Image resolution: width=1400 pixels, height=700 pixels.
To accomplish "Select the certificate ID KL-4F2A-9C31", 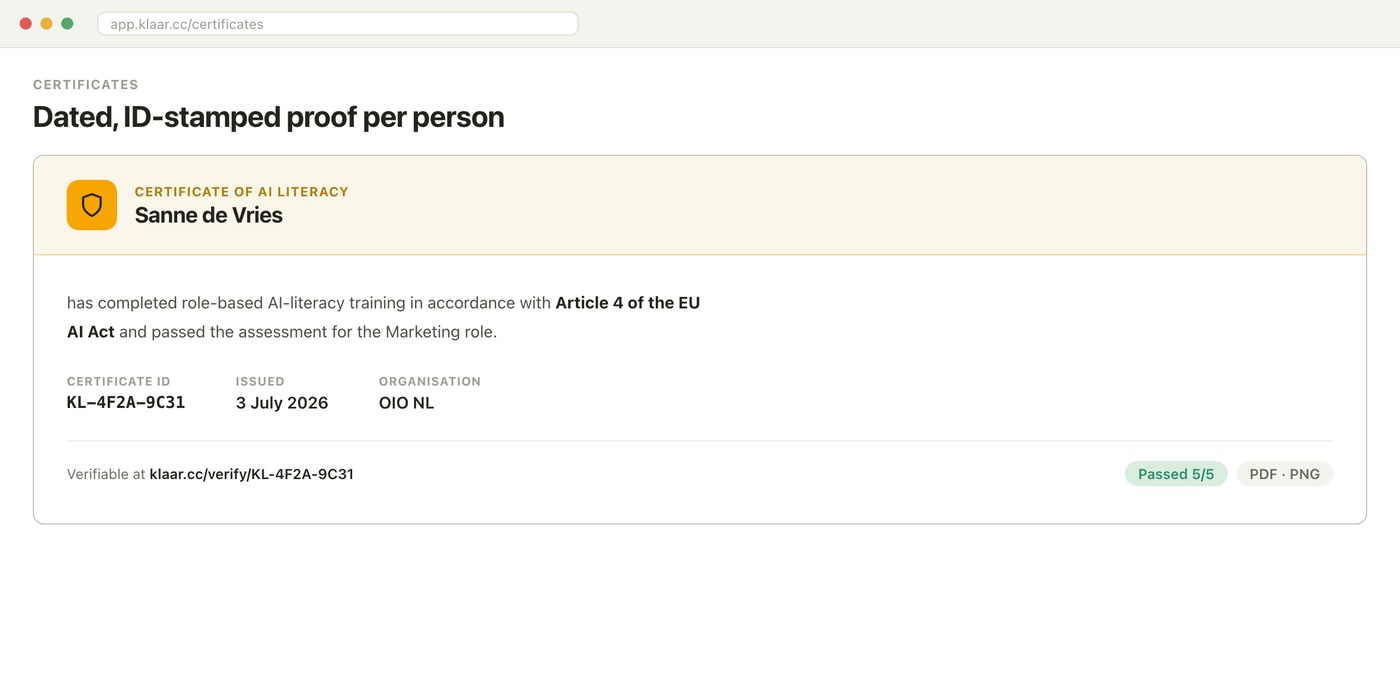I will [126, 403].
